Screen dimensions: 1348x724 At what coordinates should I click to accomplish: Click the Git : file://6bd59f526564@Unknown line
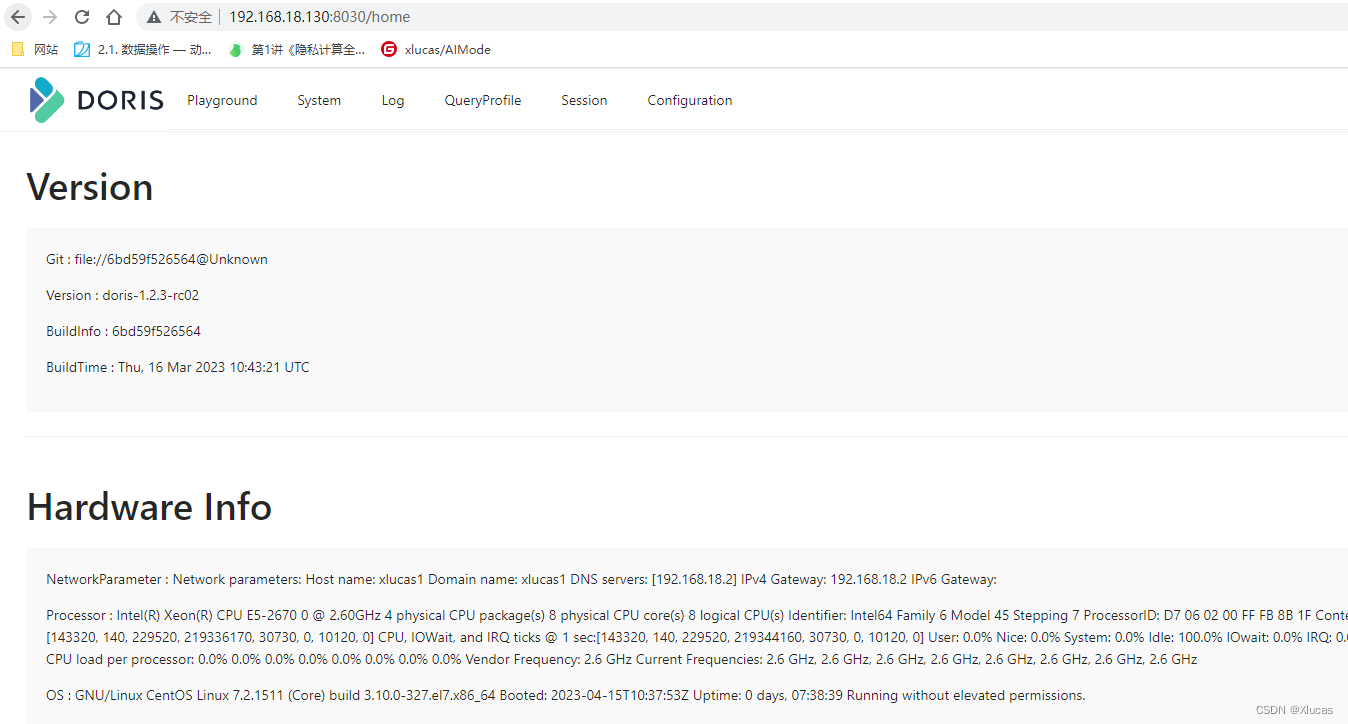pos(157,259)
